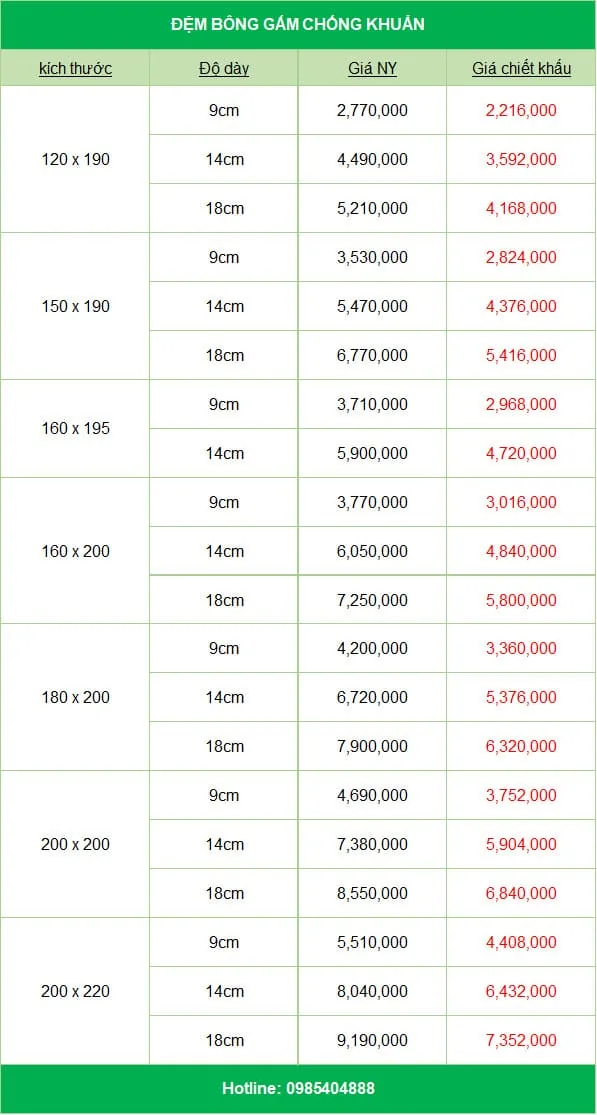
Task: Click the Giá chiết khấu column header
Action: tap(522, 69)
